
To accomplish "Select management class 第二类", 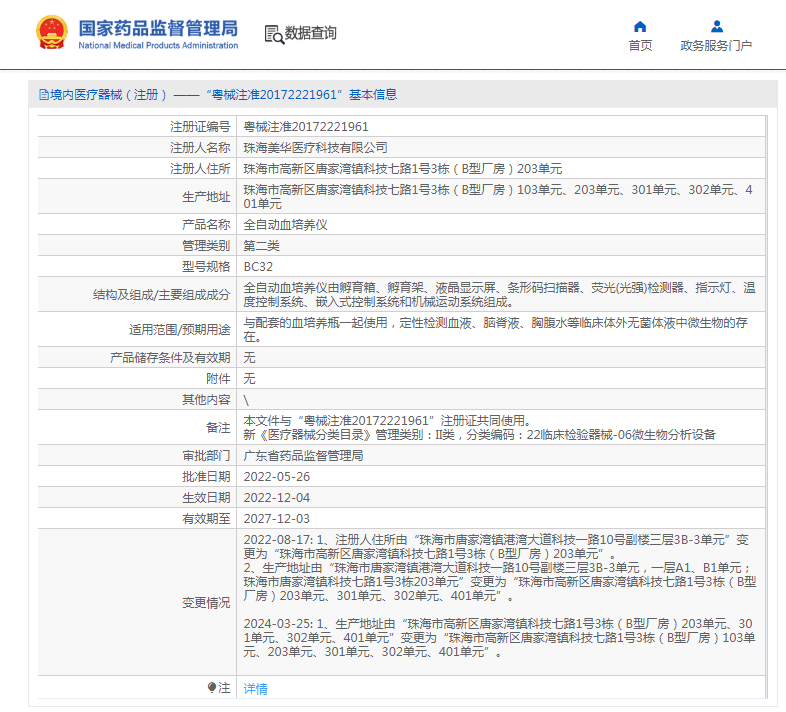I will tap(261, 246).
